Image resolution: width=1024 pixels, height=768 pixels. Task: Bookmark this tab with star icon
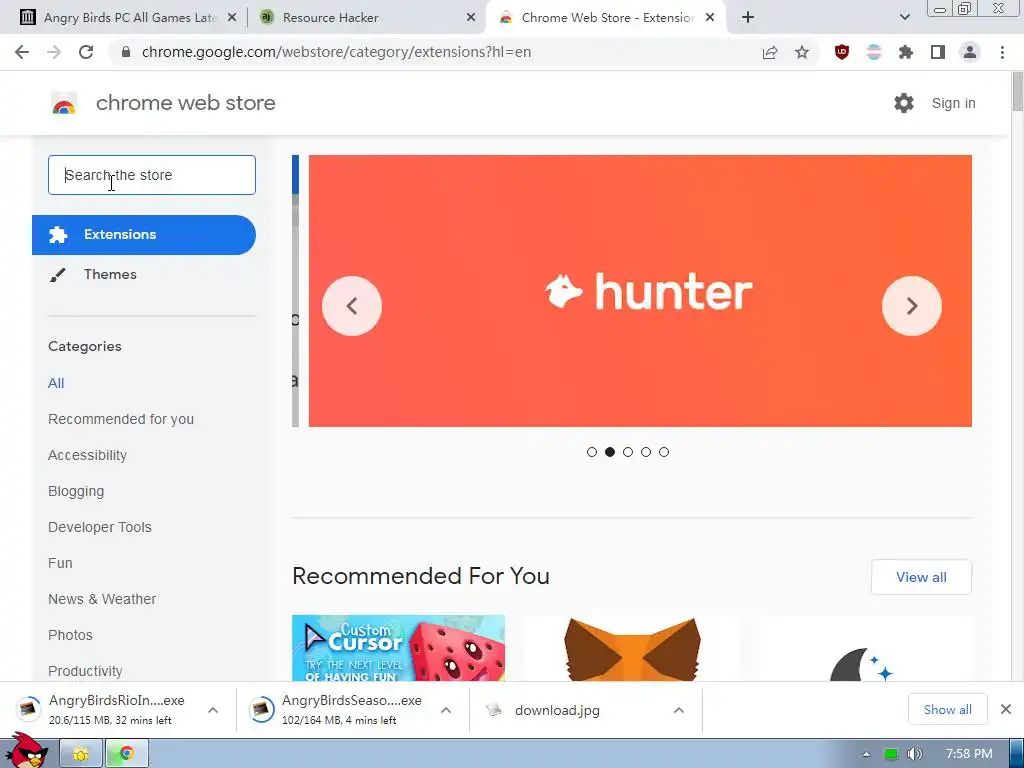(x=802, y=52)
